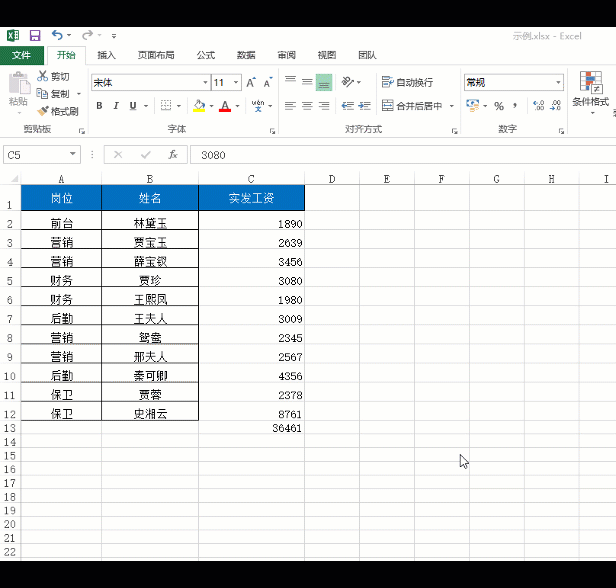Image resolution: width=616 pixels, height=588 pixels.
Task: Select the cell containing 林黛玉
Action: 150,221
